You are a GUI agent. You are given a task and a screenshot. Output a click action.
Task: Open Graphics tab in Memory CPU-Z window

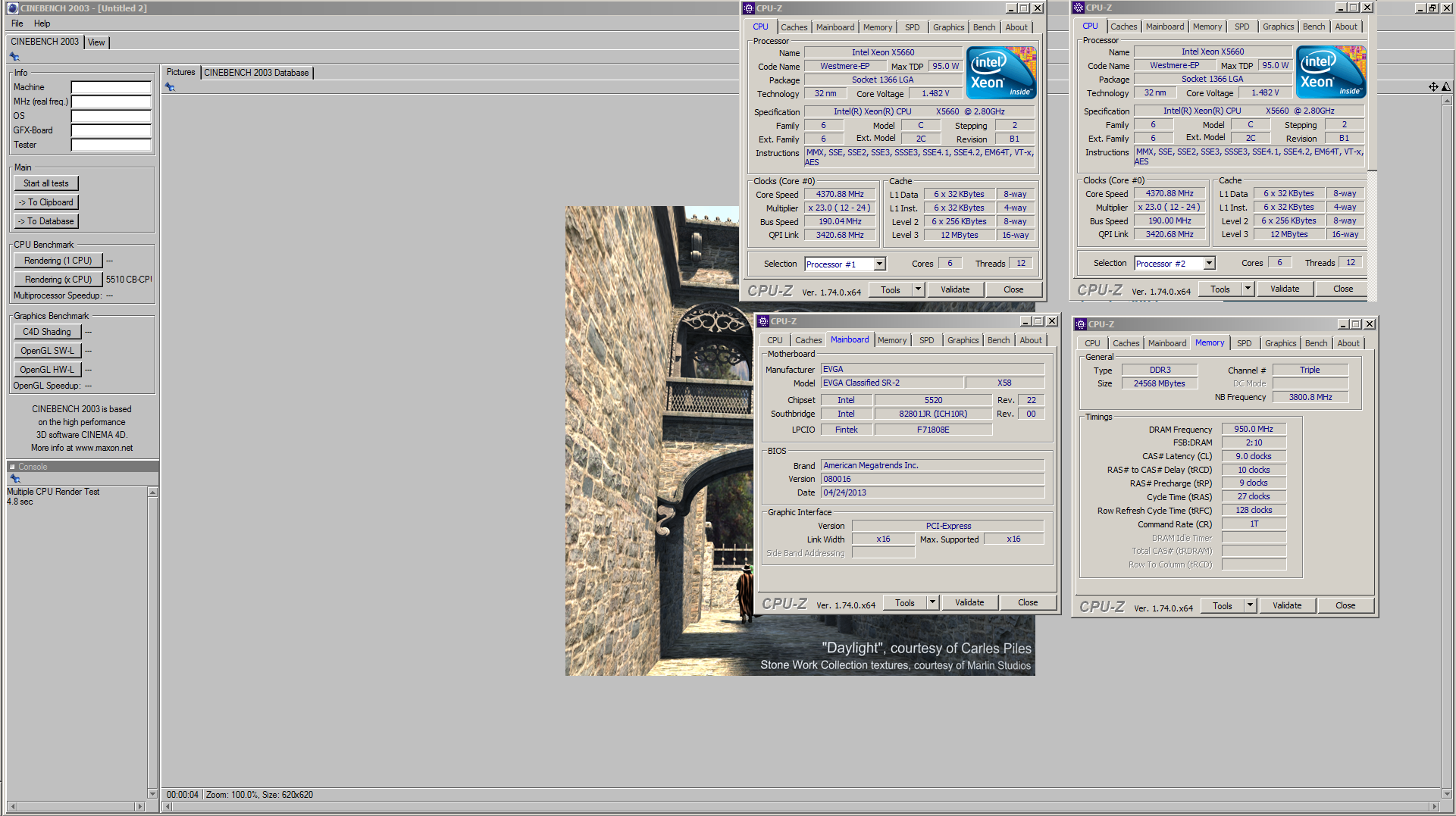click(x=1280, y=343)
